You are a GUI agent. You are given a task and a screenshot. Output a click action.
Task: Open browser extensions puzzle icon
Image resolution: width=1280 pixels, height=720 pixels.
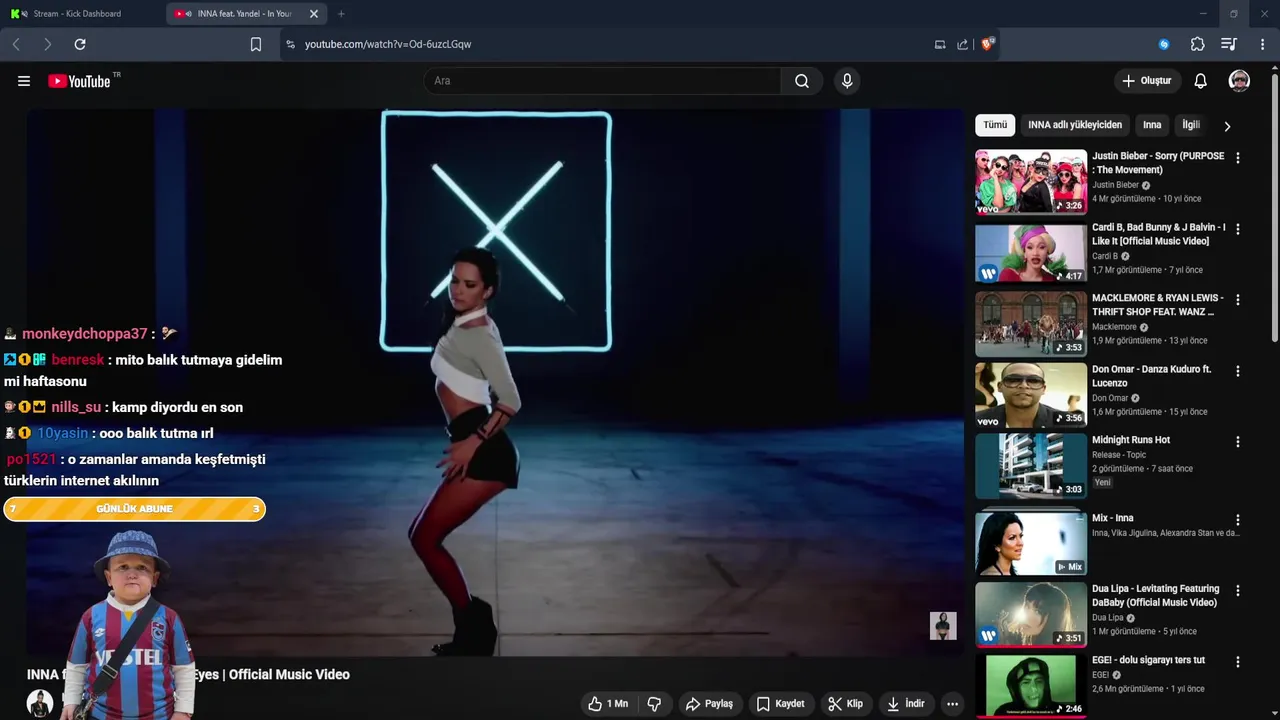[x=1197, y=44]
